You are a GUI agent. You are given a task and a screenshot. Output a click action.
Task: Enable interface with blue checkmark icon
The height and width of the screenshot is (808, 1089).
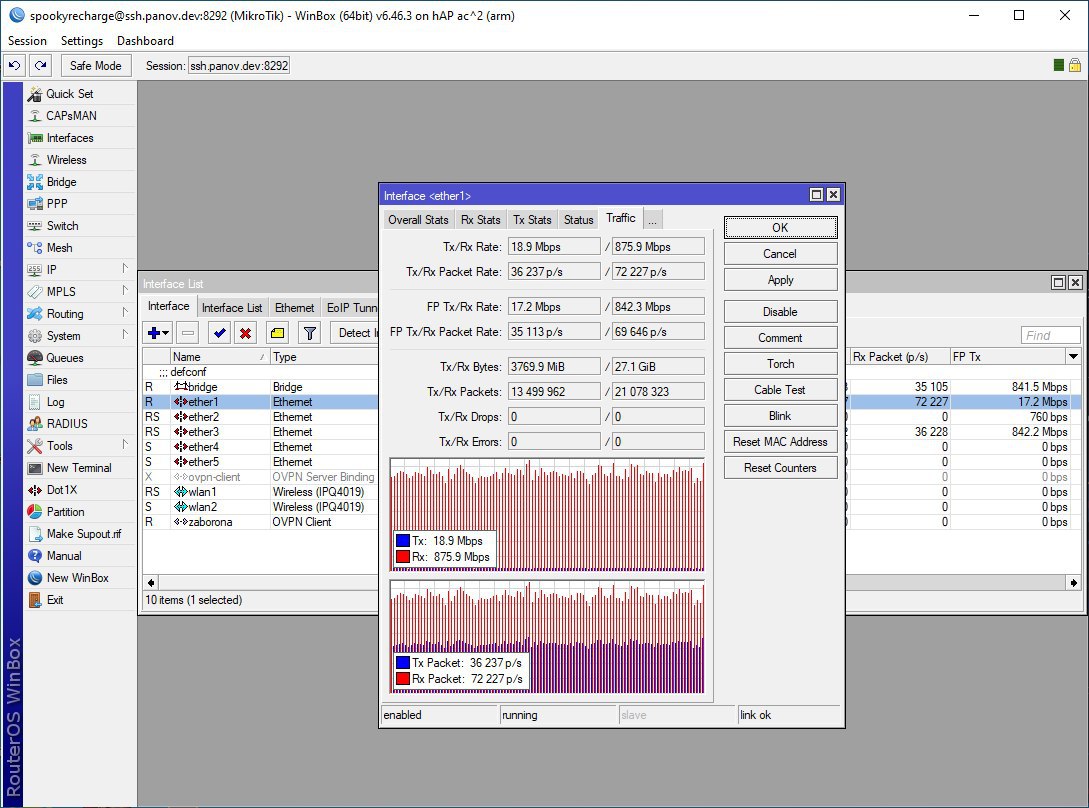point(219,333)
